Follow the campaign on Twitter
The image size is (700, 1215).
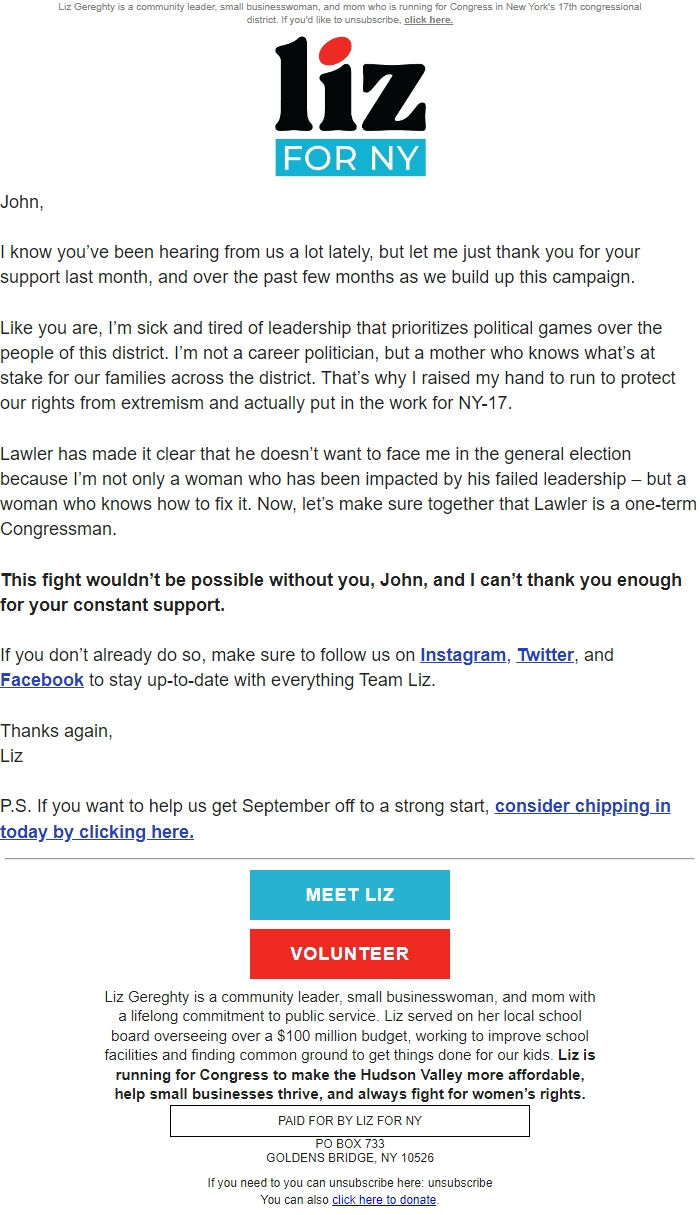point(545,655)
